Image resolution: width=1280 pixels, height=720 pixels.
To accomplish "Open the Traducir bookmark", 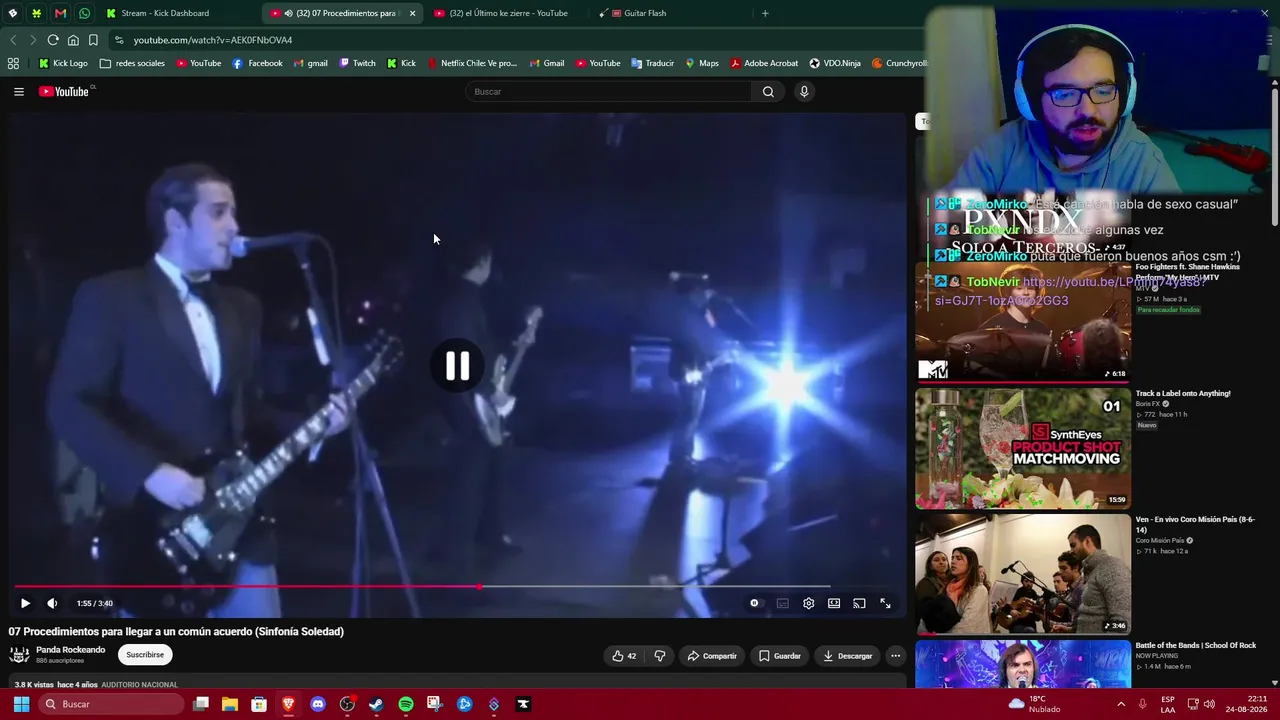I will coord(652,63).
